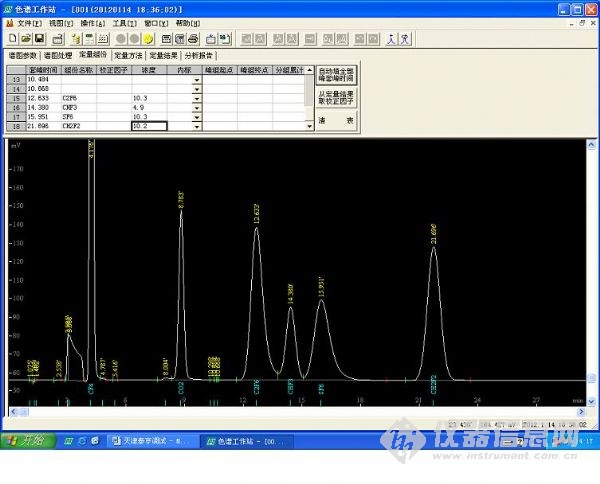Select row header 16 in the table
Screen dimensions: 600x484
[16, 108]
